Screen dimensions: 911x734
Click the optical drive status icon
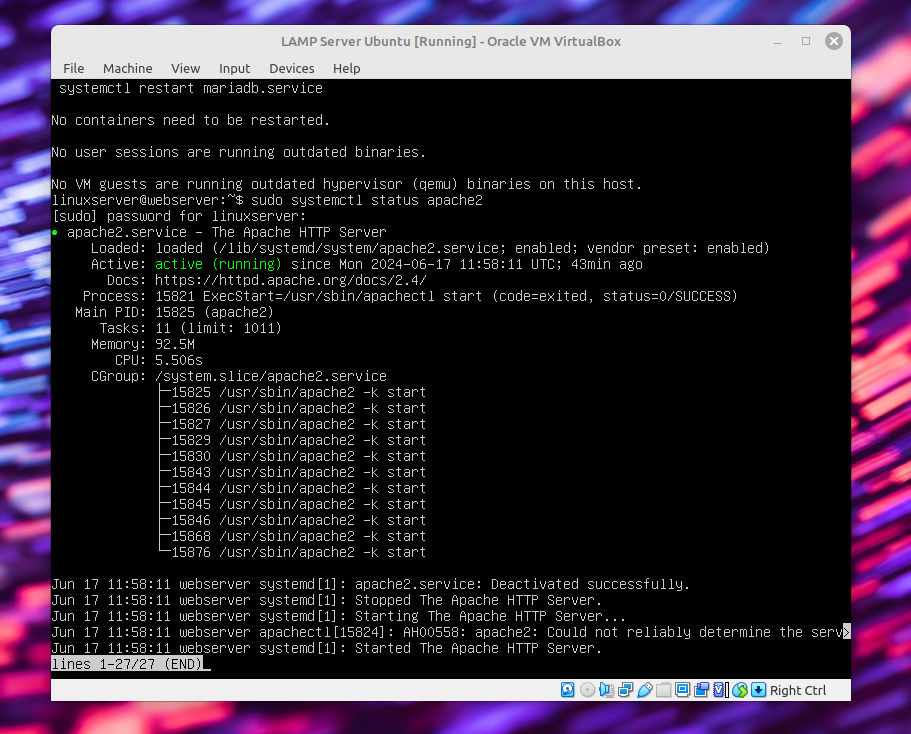587,690
